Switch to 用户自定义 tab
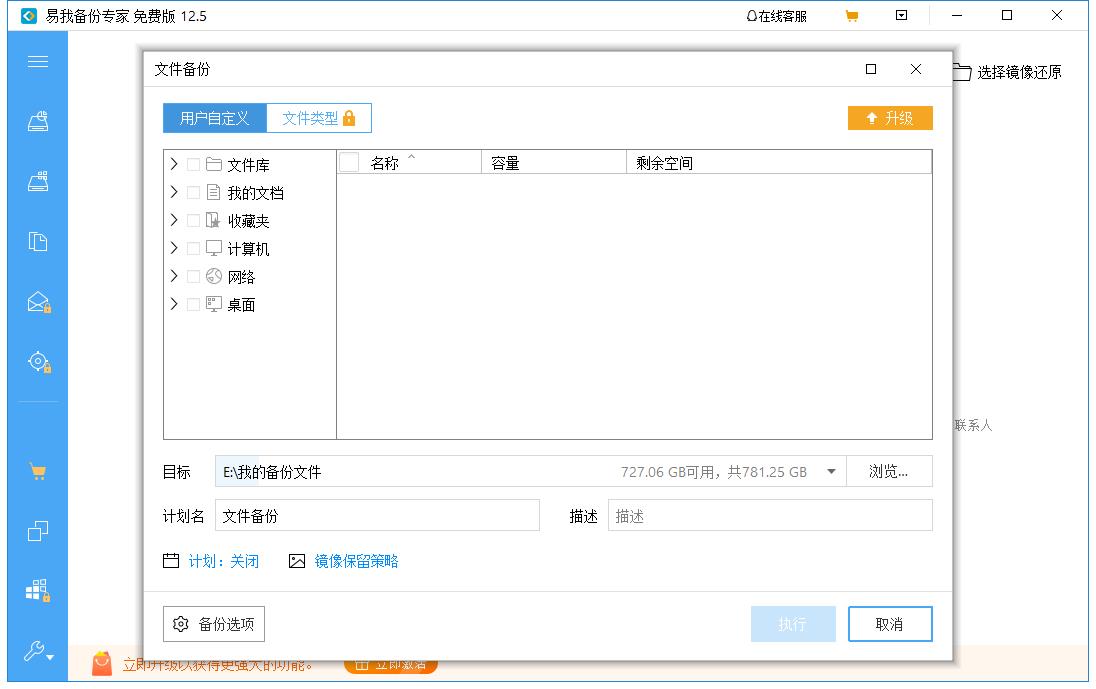Screen dimensions: 1096x689 point(215,118)
